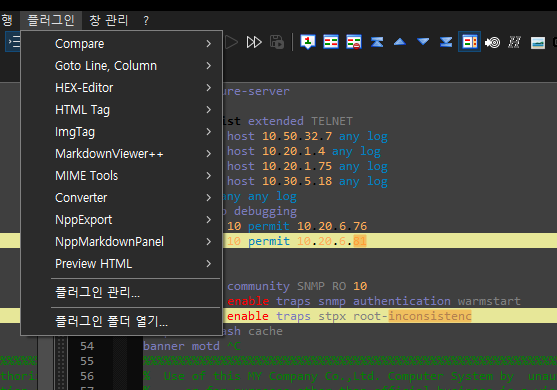Click highlighted 'stpx root-inconsistenc' text

point(395,316)
